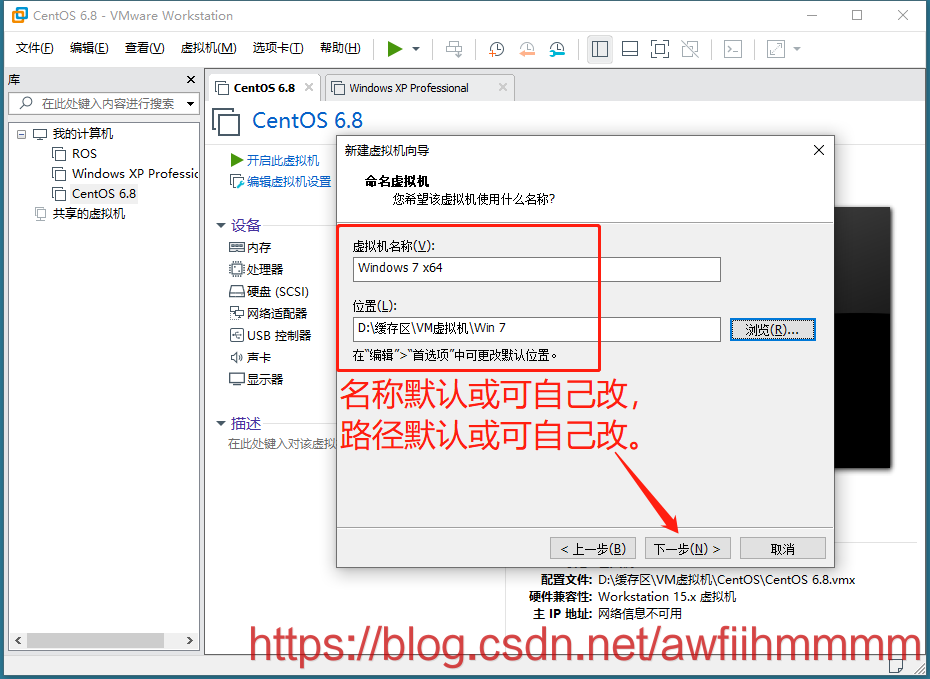Click the library horizontal scrollbar thumb
The height and width of the screenshot is (679, 930).
click(95, 640)
